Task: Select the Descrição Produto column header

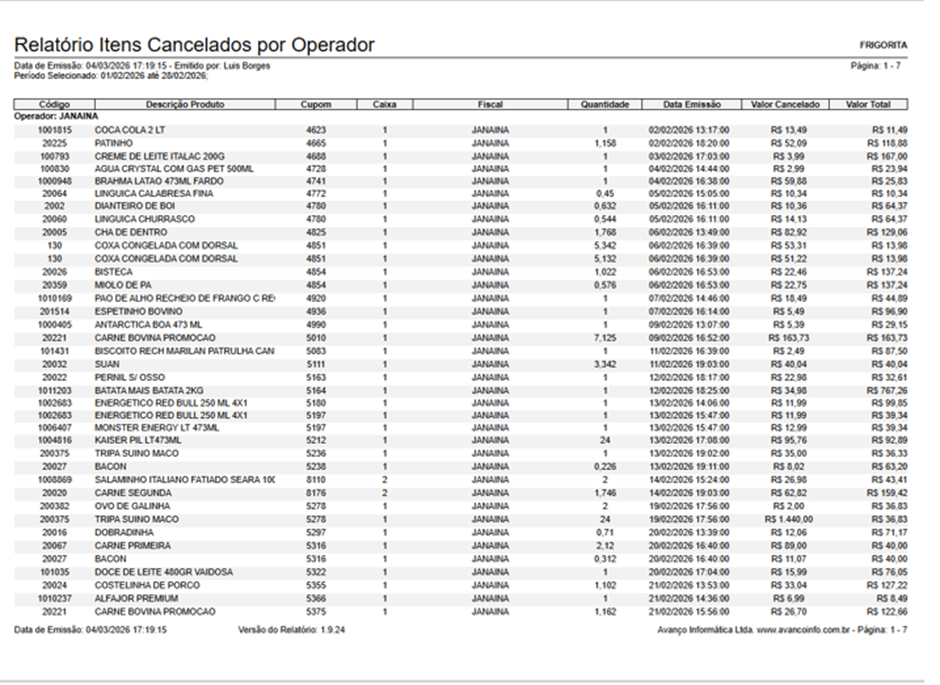Action: click(185, 104)
